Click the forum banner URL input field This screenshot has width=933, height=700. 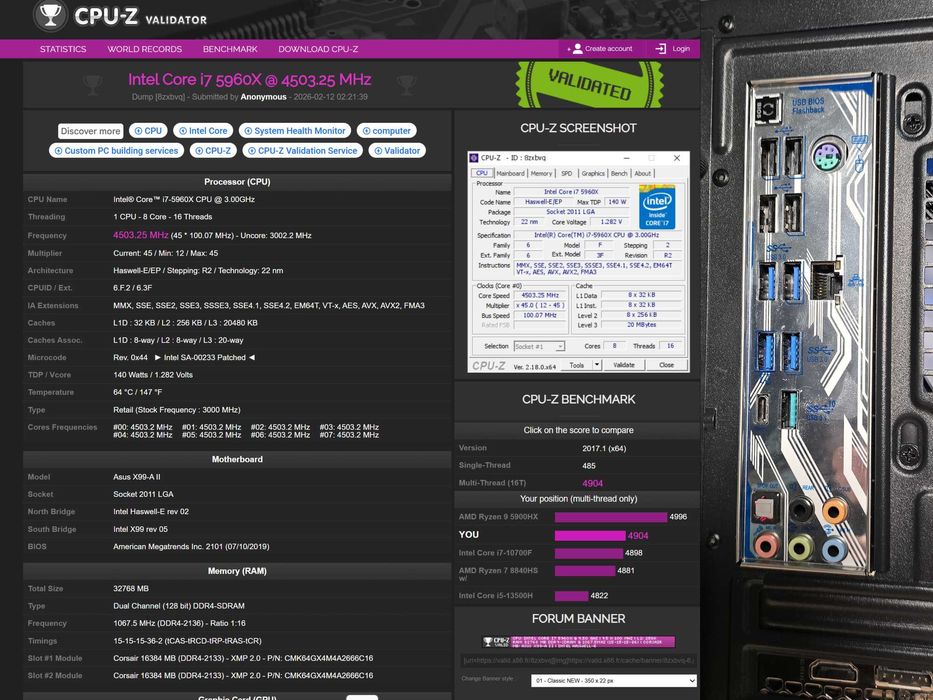click(x=578, y=660)
